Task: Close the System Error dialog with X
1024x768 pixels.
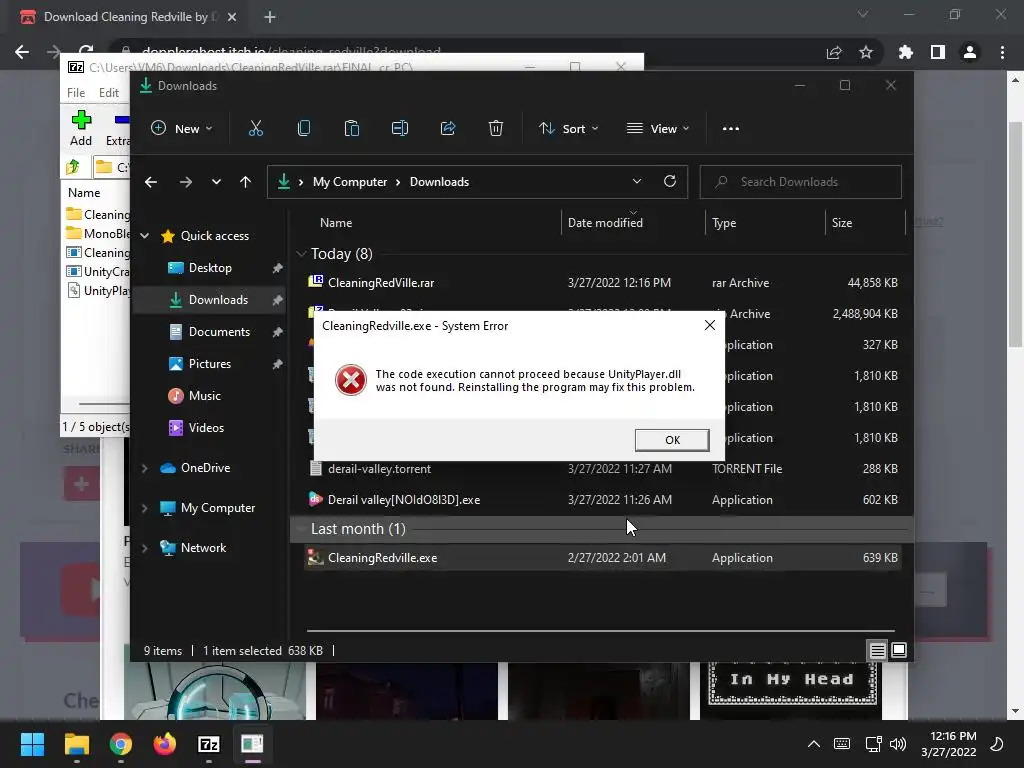Action: tap(710, 325)
